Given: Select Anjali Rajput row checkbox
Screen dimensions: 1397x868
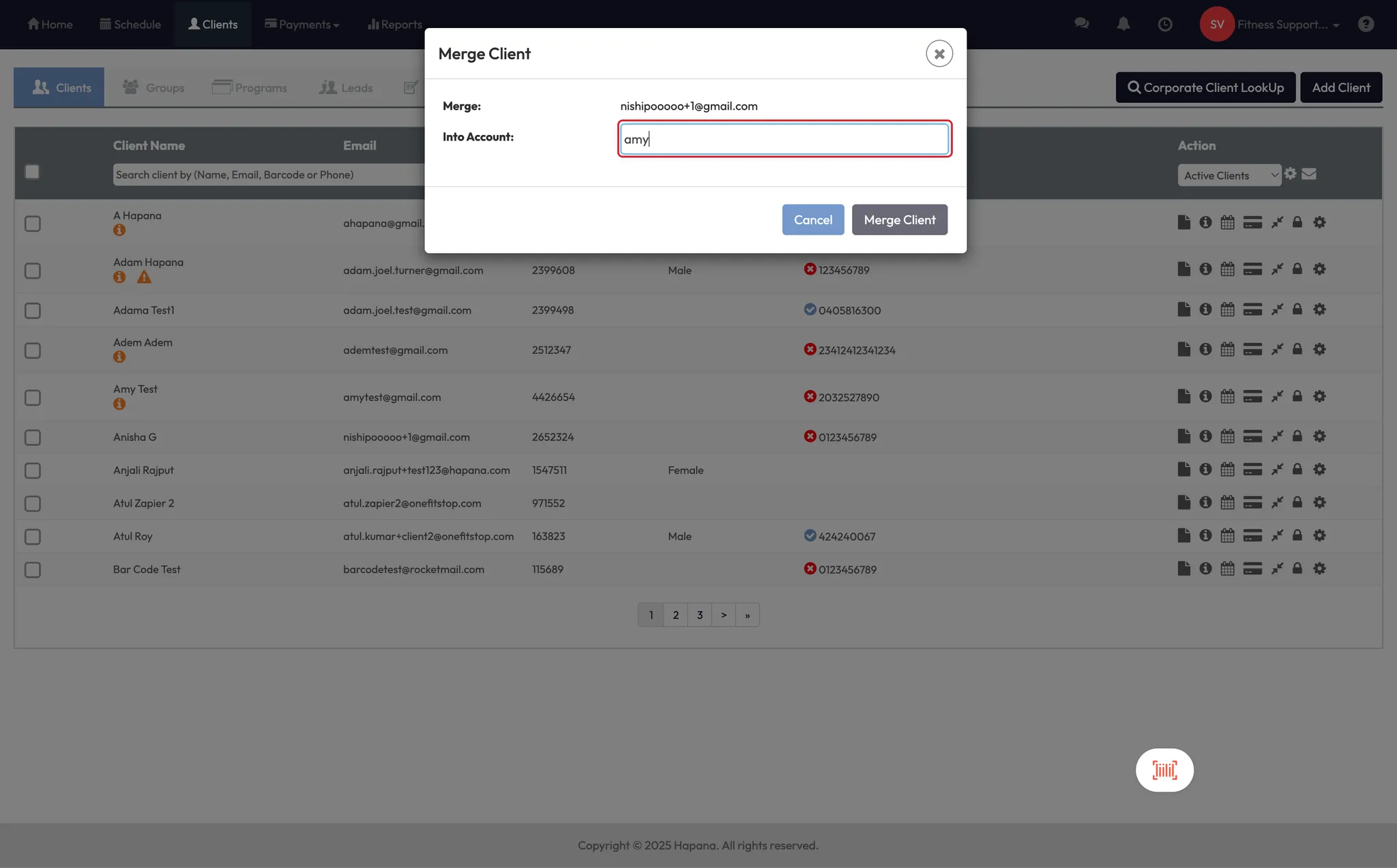Looking at the screenshot, I should click(x=32, y=470).
